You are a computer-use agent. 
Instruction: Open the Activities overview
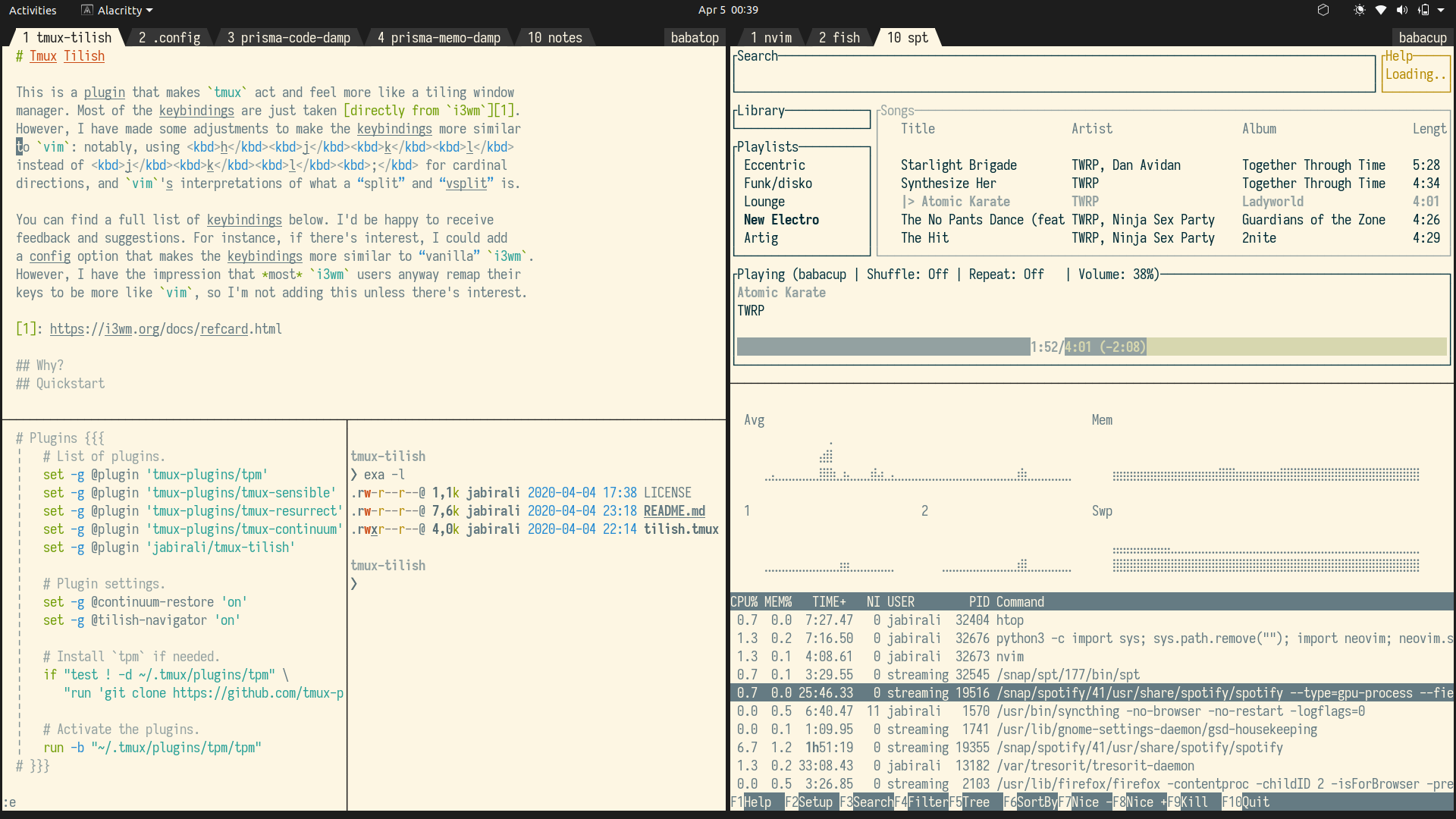33,10
